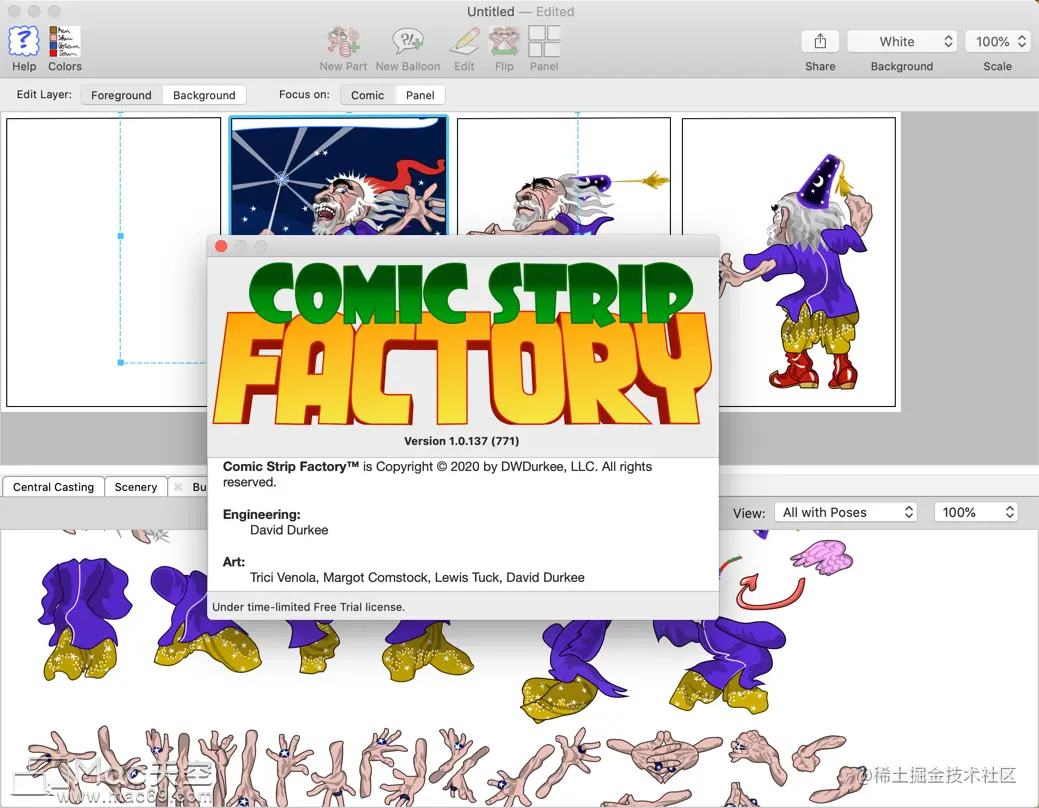Select the second panel with starry wizard
1039x808 pixels.
[x=339, y=176]
